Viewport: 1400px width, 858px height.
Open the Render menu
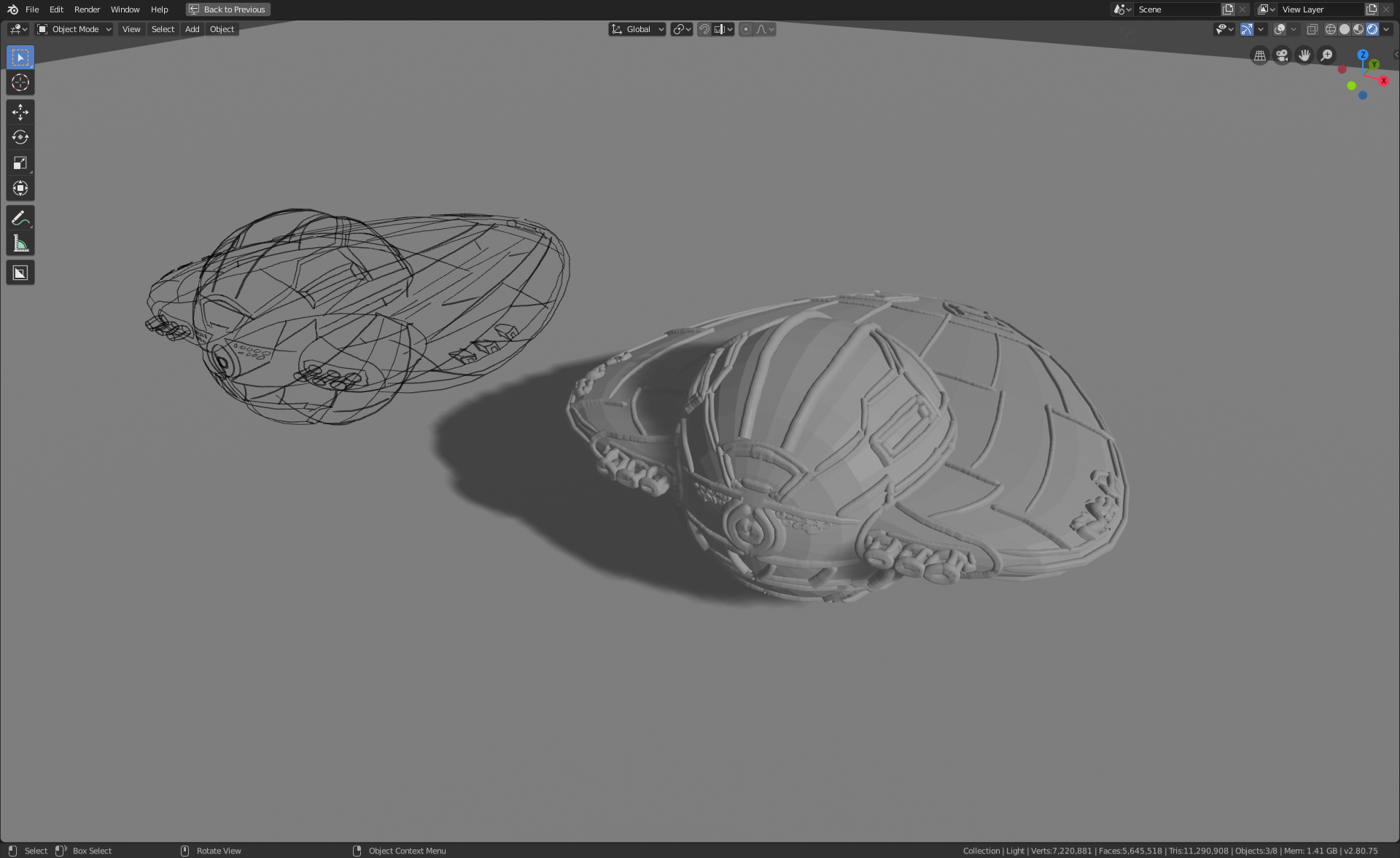point(87,9)
